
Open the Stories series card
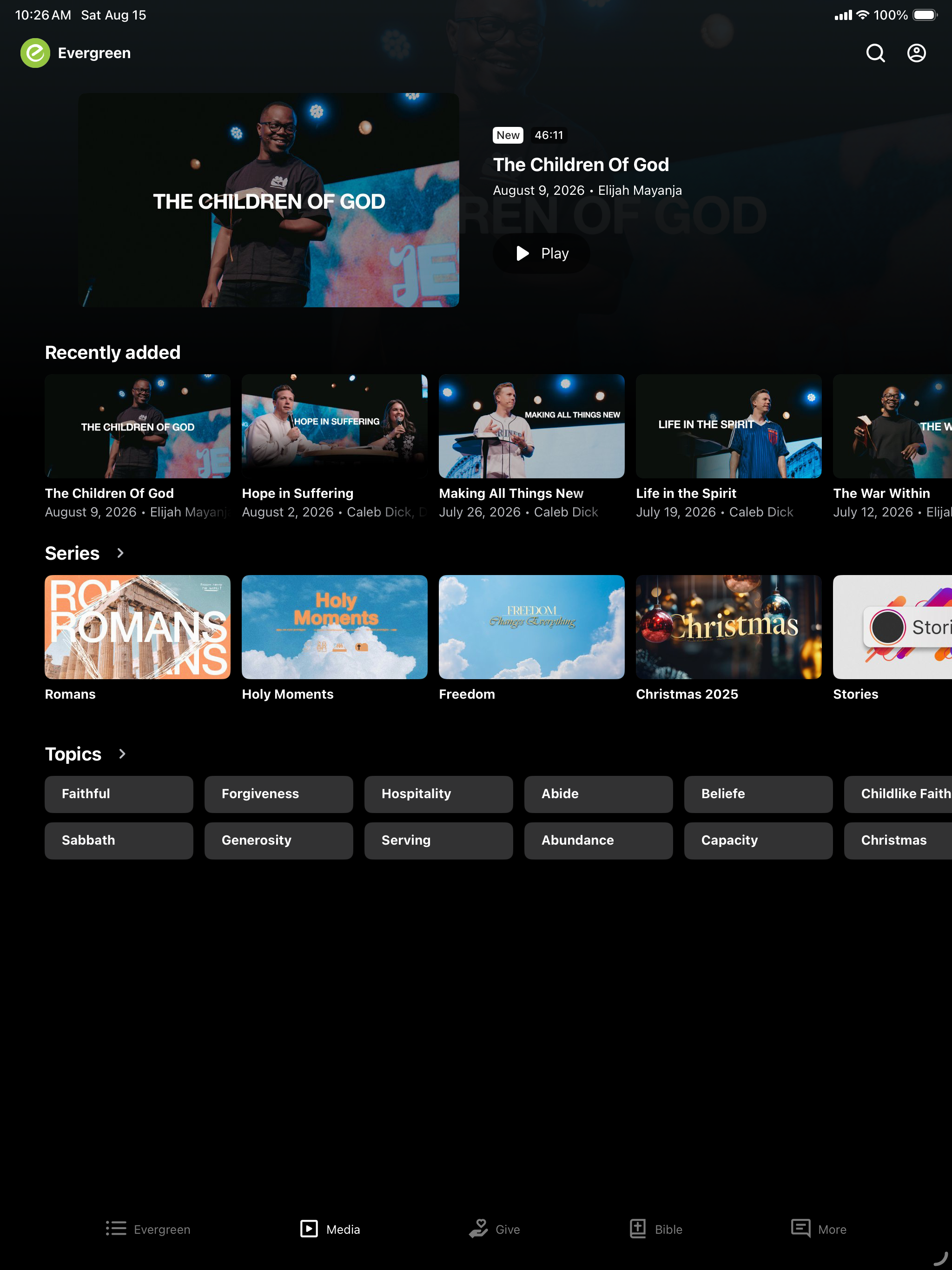click(892, 627)
